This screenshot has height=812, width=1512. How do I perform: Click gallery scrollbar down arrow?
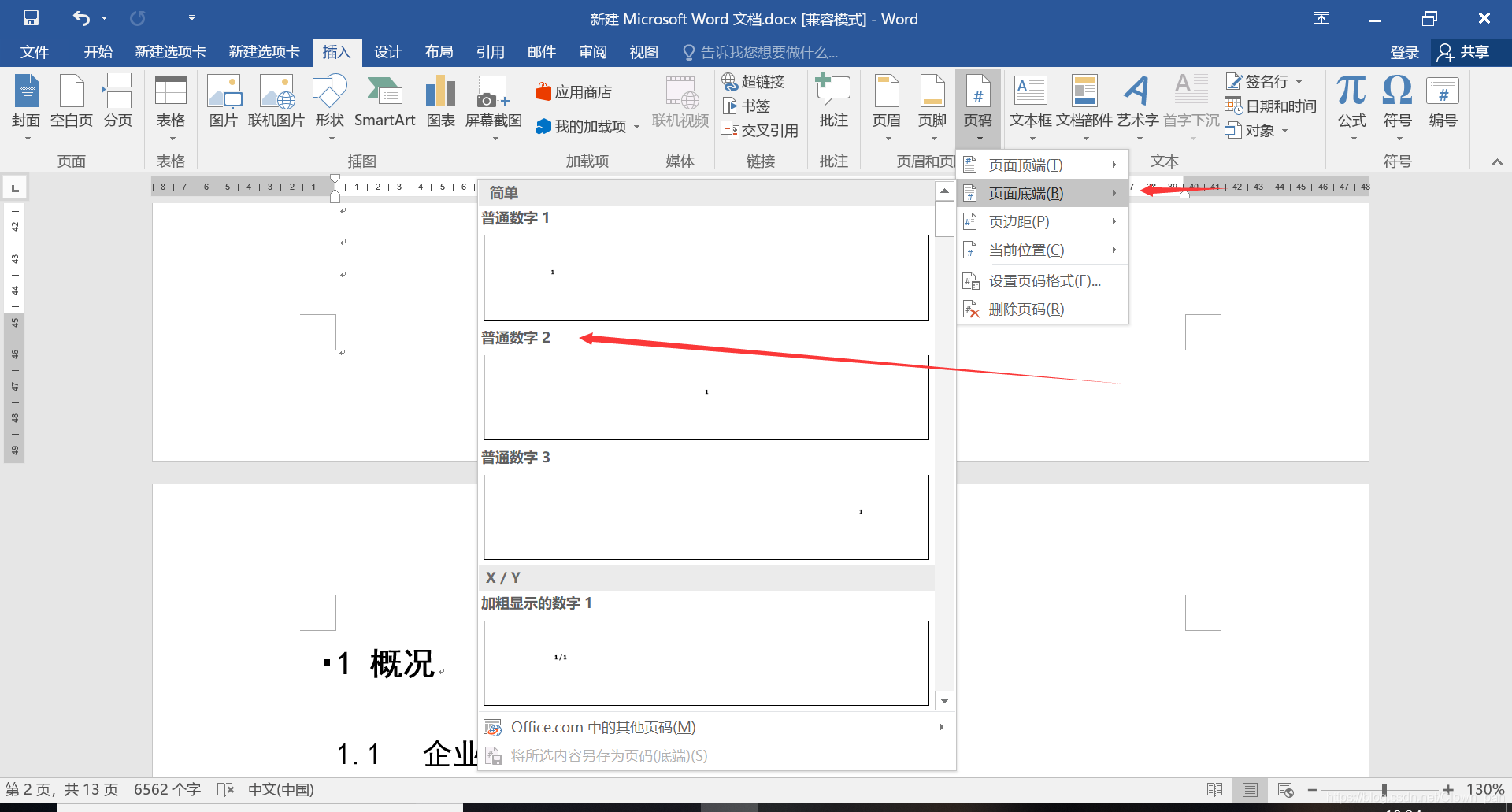(x=944, y=700)
